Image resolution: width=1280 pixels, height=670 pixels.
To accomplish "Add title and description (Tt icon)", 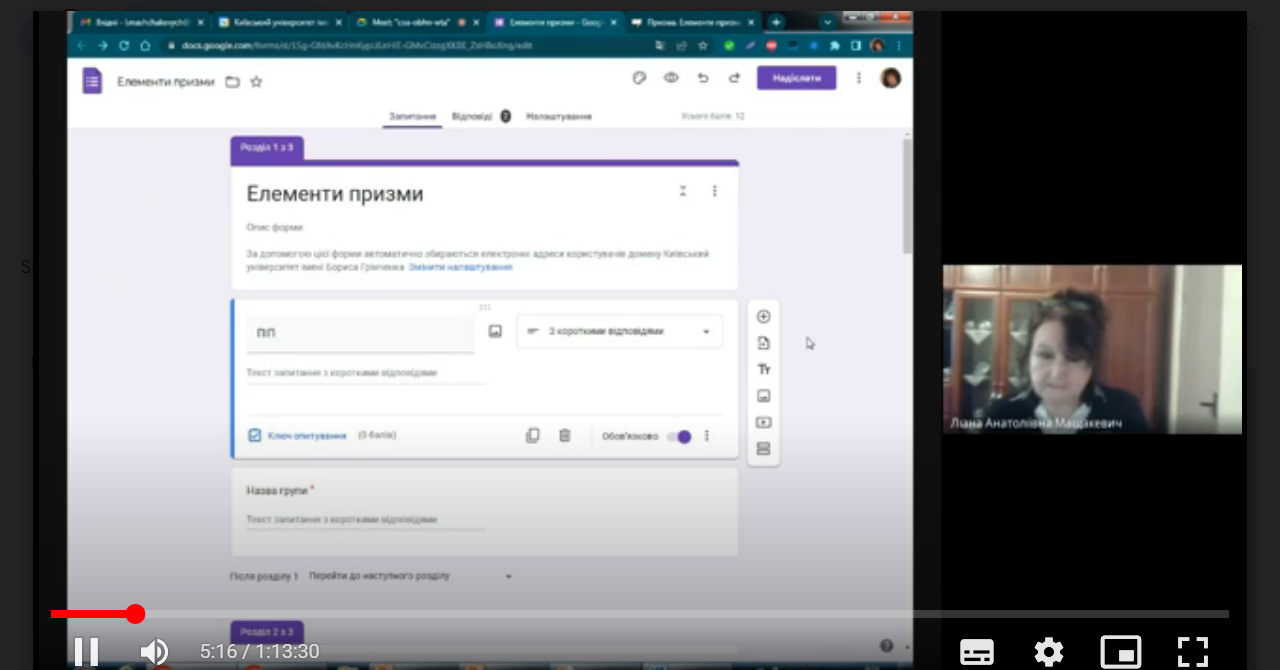I will pos(763,370).
